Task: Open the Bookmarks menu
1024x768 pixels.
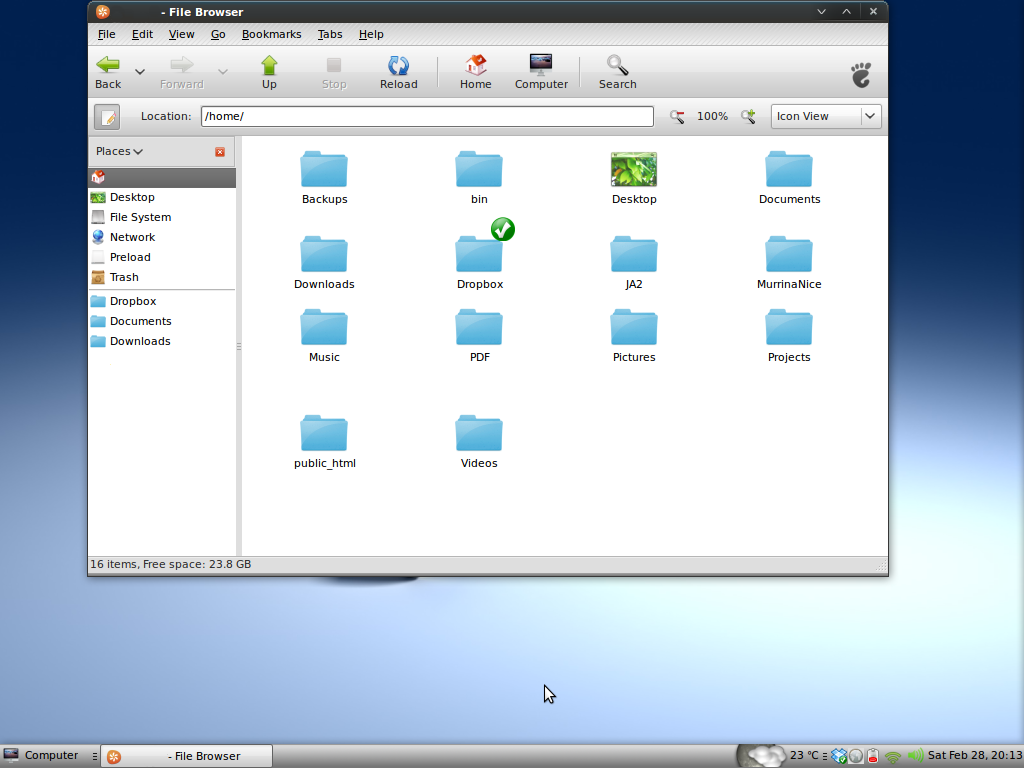Action: point(272,35)
